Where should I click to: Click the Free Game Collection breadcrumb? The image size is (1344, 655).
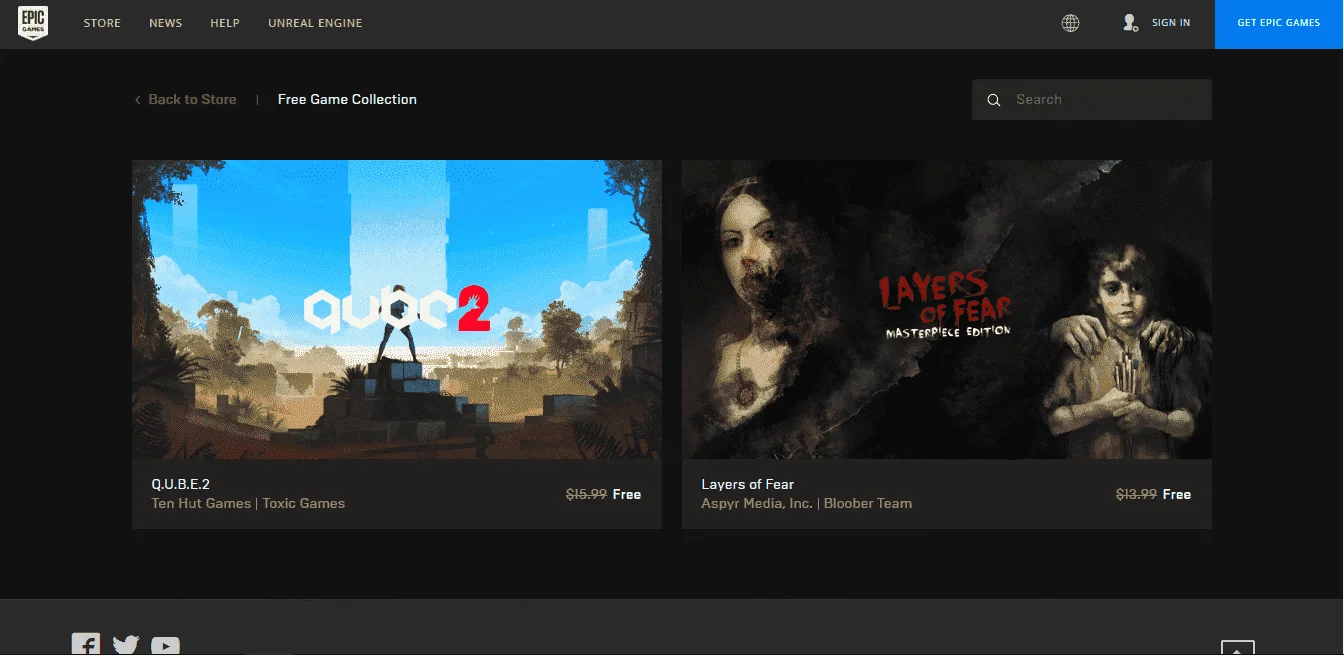click(x=347, y=99)
